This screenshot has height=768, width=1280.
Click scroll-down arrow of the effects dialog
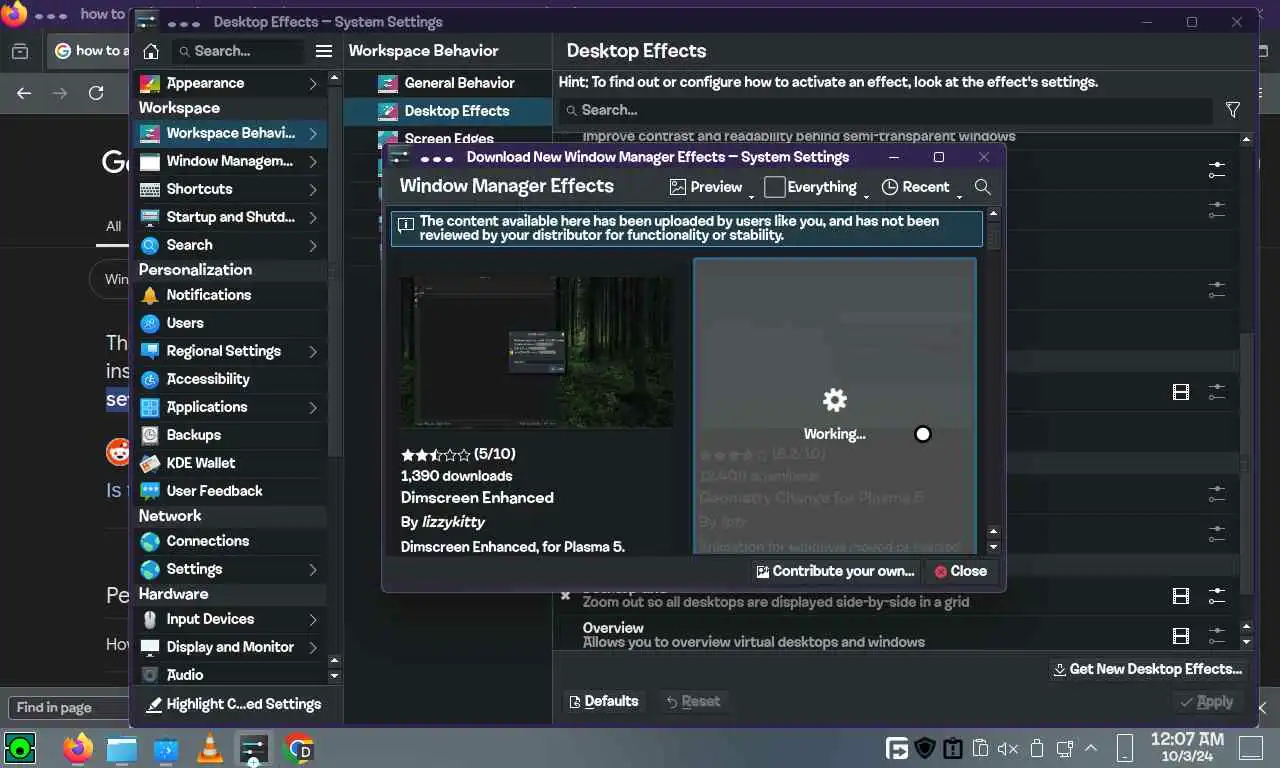coord(993,547)
